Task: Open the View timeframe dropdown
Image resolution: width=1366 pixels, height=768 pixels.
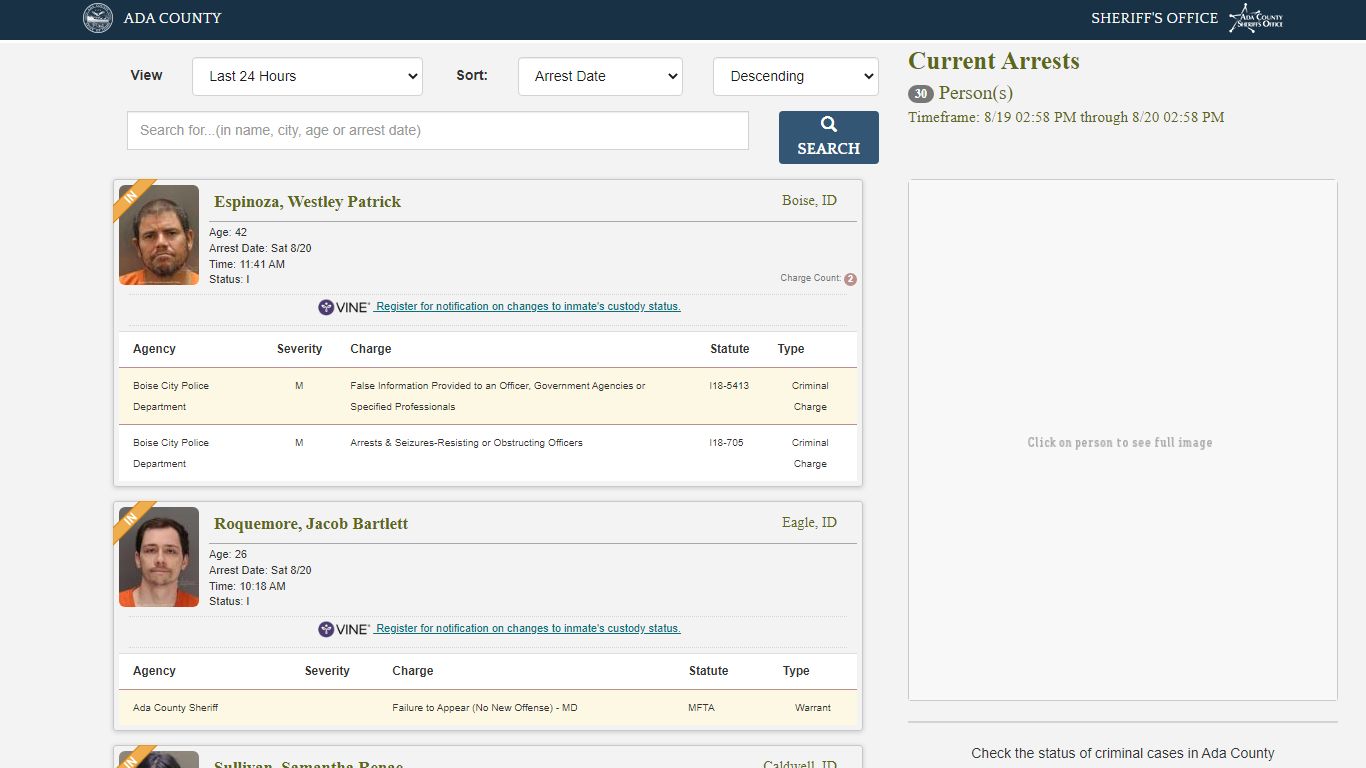Action: point(307,76)
